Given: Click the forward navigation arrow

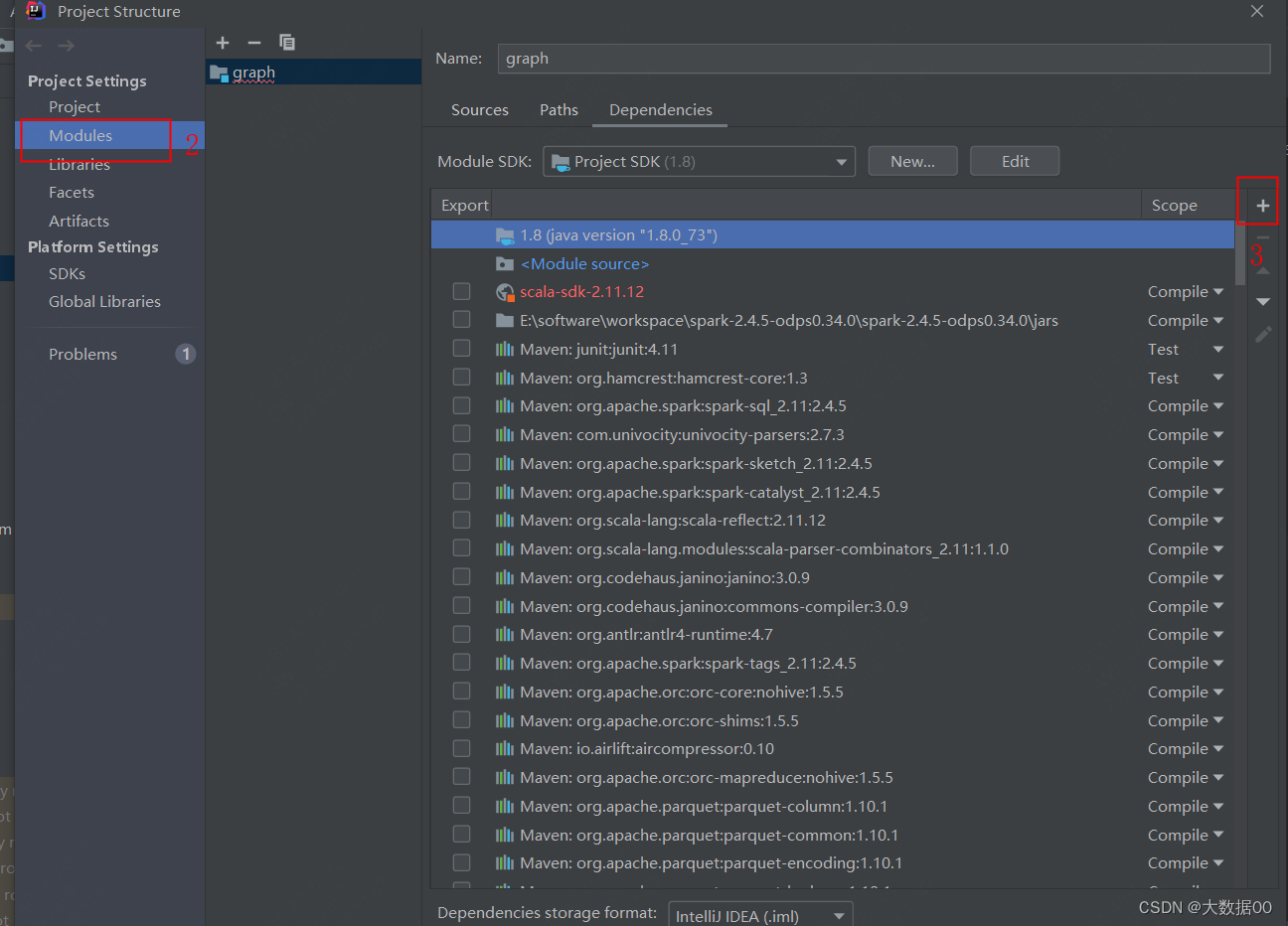Looking at the screenshot, I should point(66,46).
